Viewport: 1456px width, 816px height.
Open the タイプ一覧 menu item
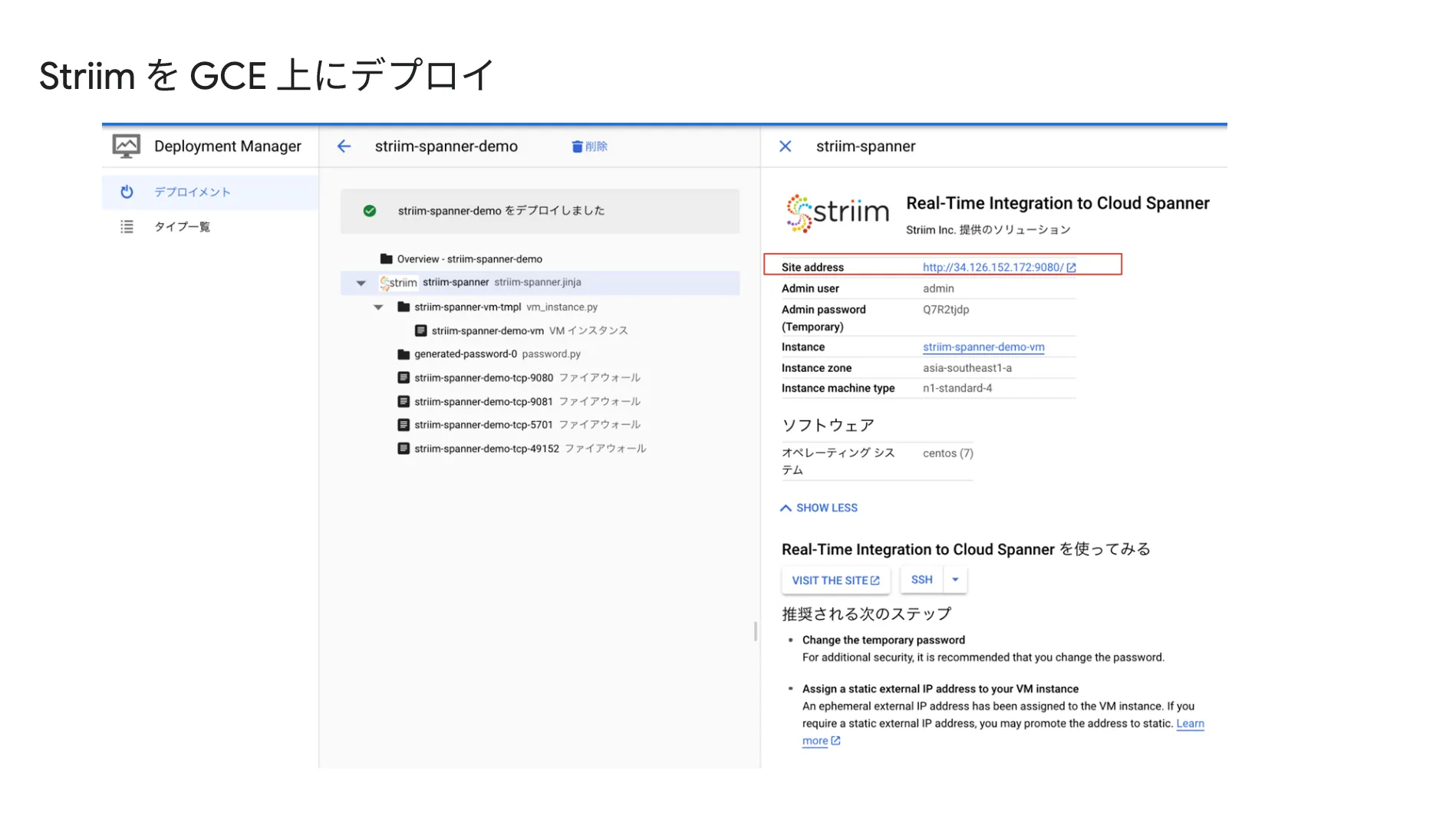(x=210, y=226)
